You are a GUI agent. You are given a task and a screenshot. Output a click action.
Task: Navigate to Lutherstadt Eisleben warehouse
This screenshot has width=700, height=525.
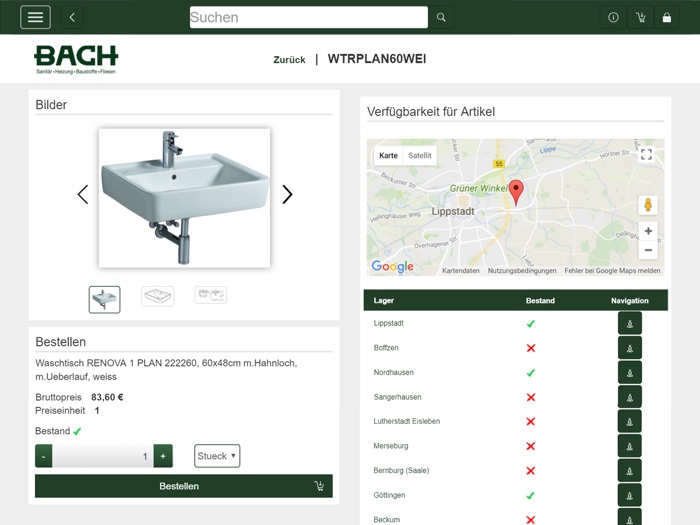point(630,421)
